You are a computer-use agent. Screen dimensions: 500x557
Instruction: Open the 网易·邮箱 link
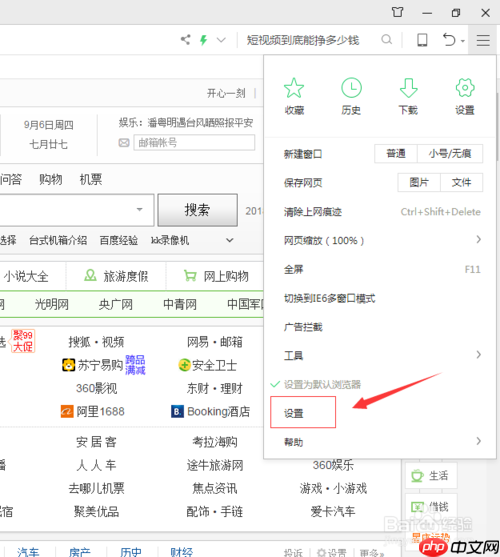[x=215, y=342]
